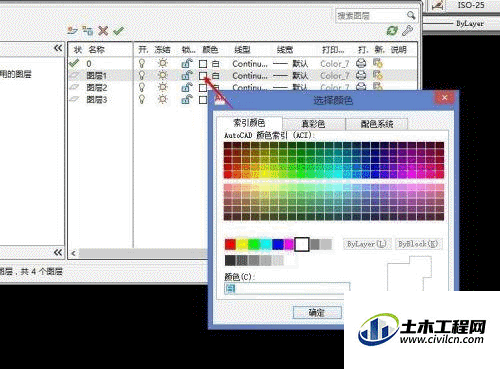Toggle the on/off lightbulb for layer 0

[x=142, y=63]
